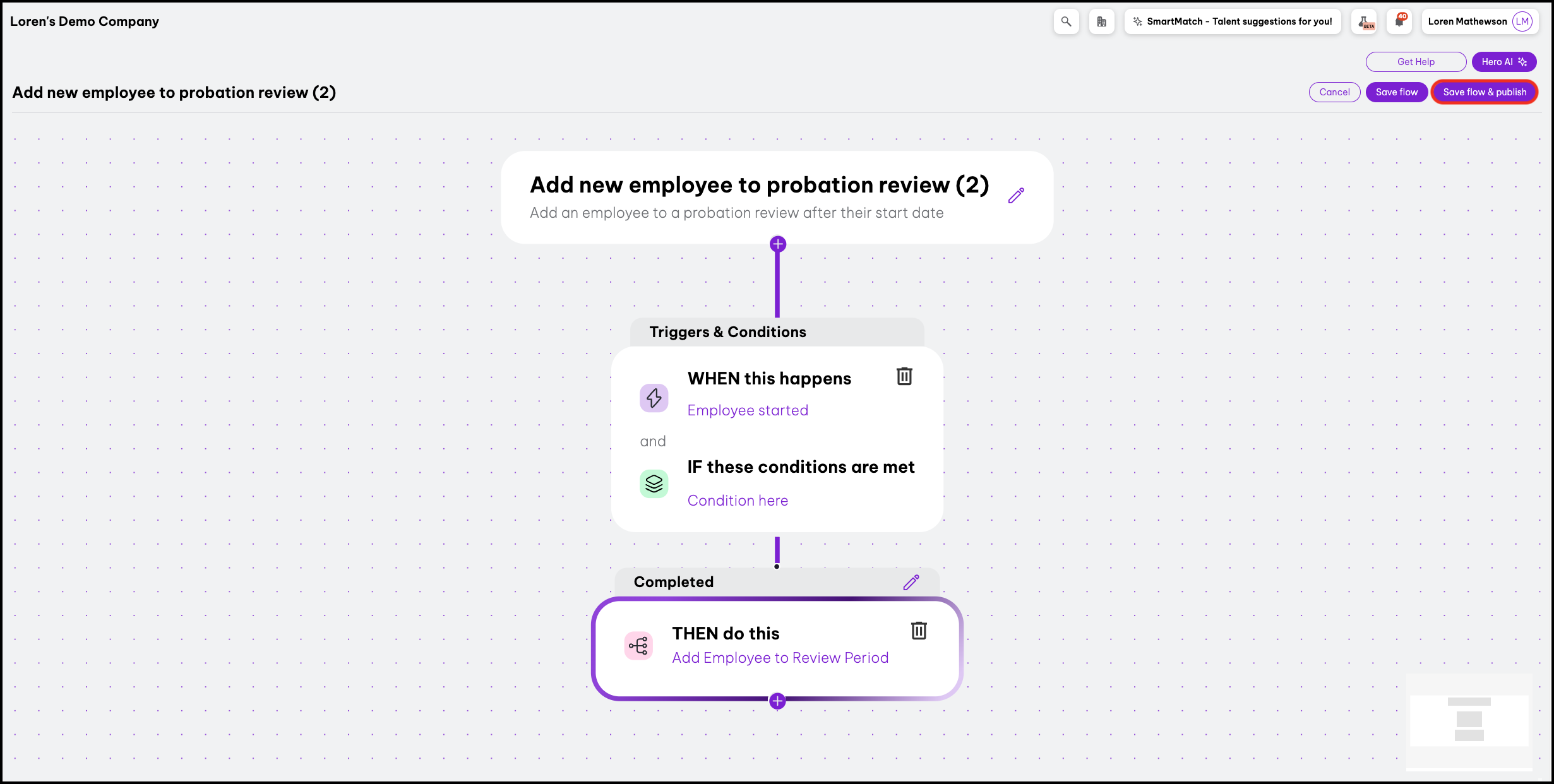Delete the THEN do this action
Image resolution: width=1554 pixels, height=784 pixels.
pos(919,631)
